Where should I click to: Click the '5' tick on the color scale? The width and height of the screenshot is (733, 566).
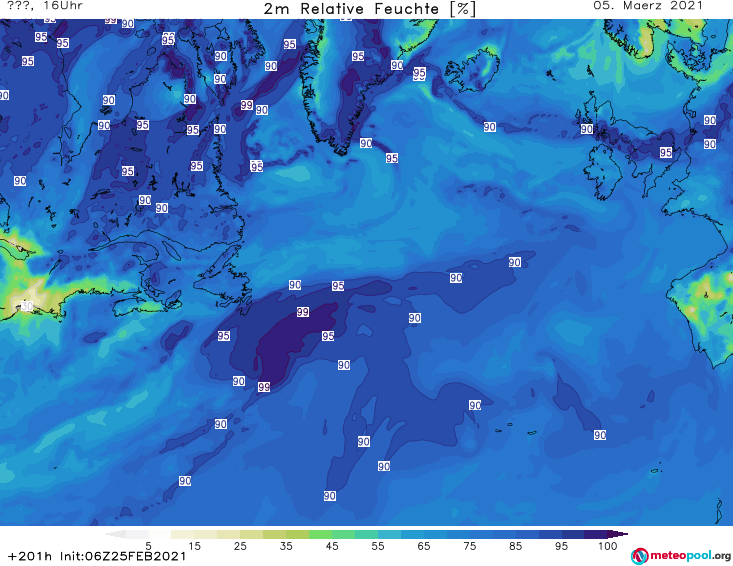point(148,546)
